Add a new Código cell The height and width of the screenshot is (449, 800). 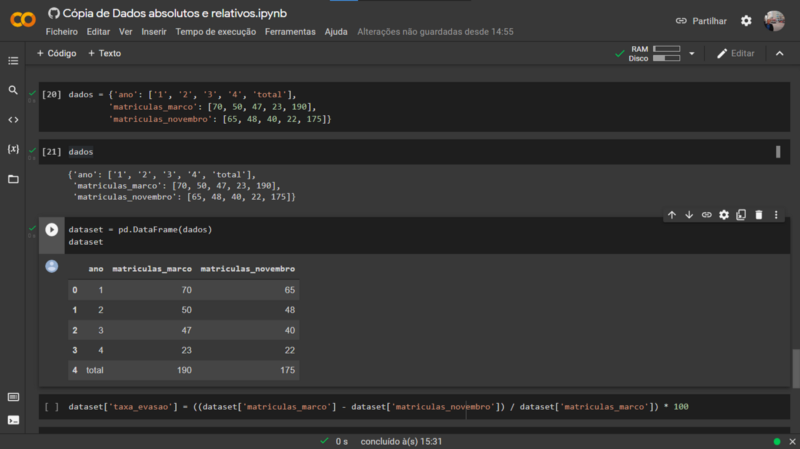coord(57,53)
